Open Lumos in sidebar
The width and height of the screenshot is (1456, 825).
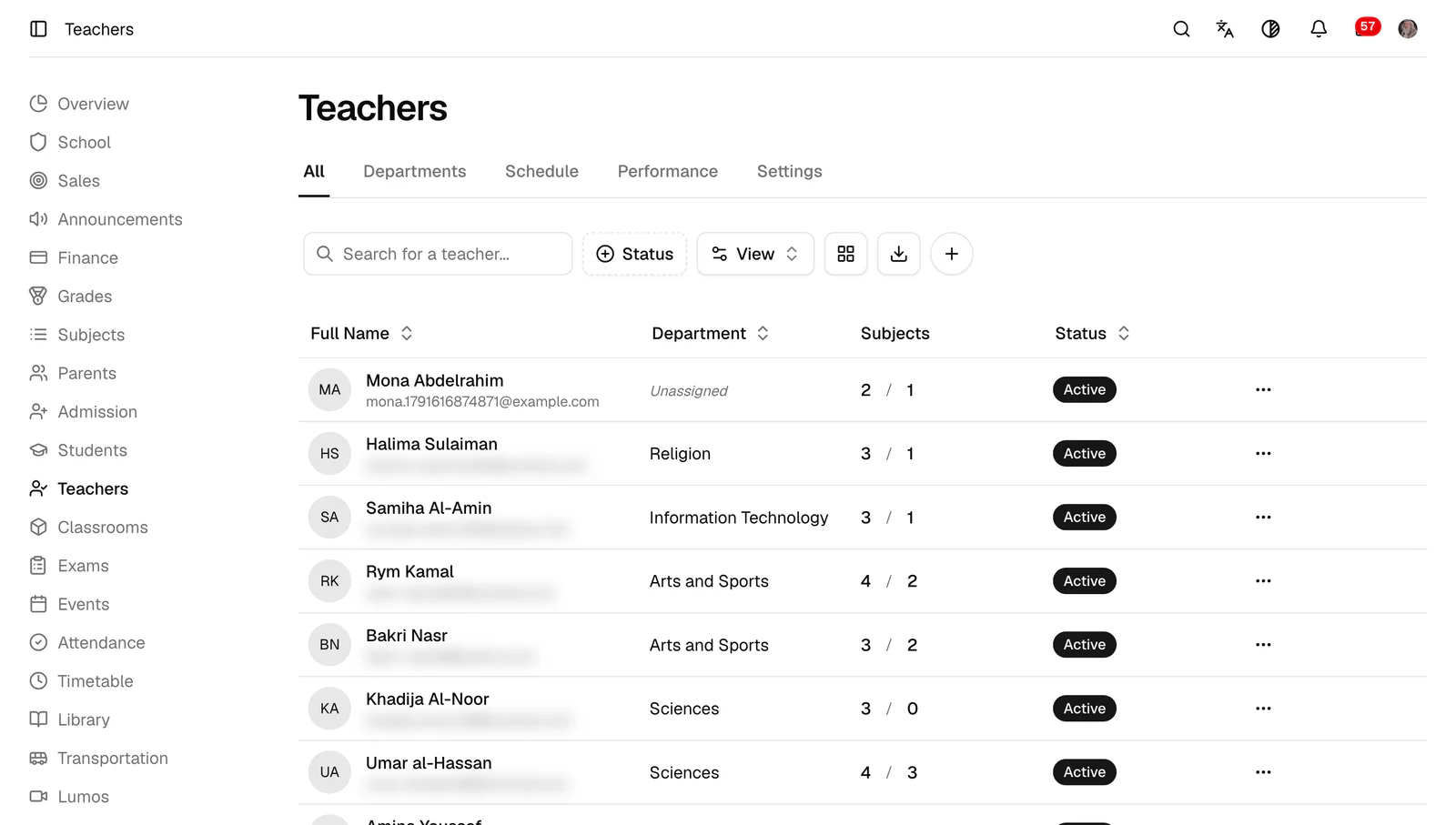point(69,796)
